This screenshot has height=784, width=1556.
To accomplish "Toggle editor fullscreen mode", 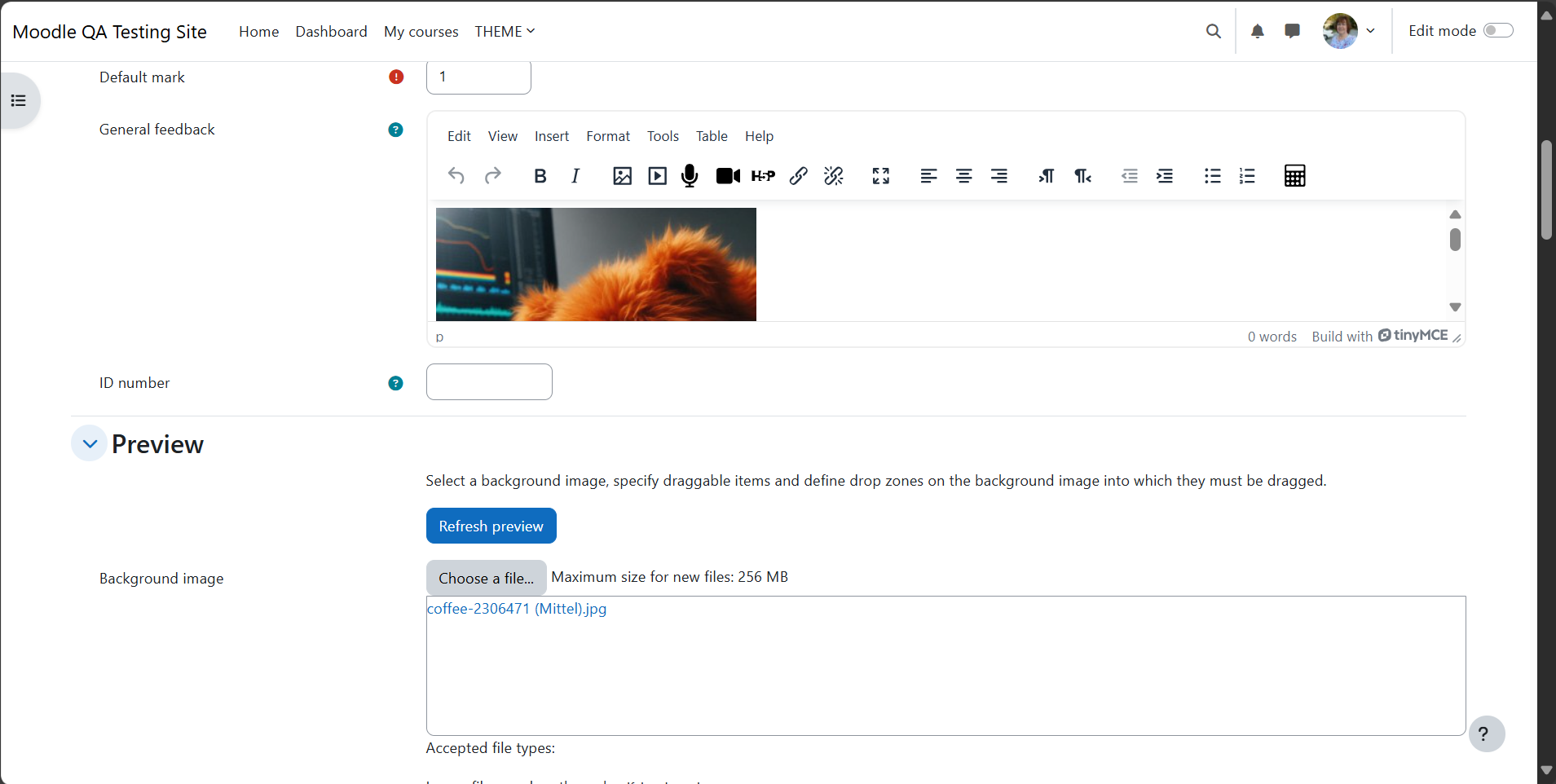I will [x=881, y=175].
